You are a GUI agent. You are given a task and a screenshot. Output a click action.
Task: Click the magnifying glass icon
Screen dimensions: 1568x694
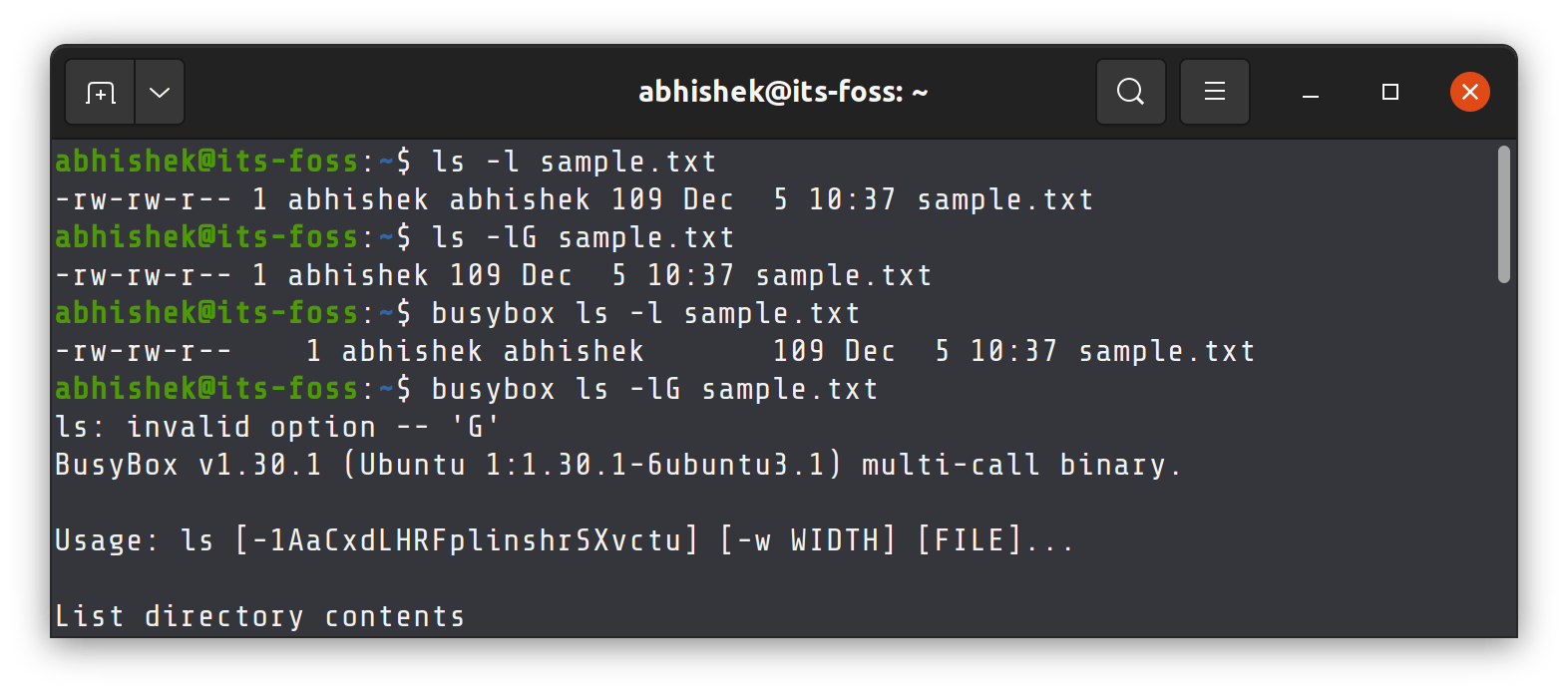point(1129,92)
